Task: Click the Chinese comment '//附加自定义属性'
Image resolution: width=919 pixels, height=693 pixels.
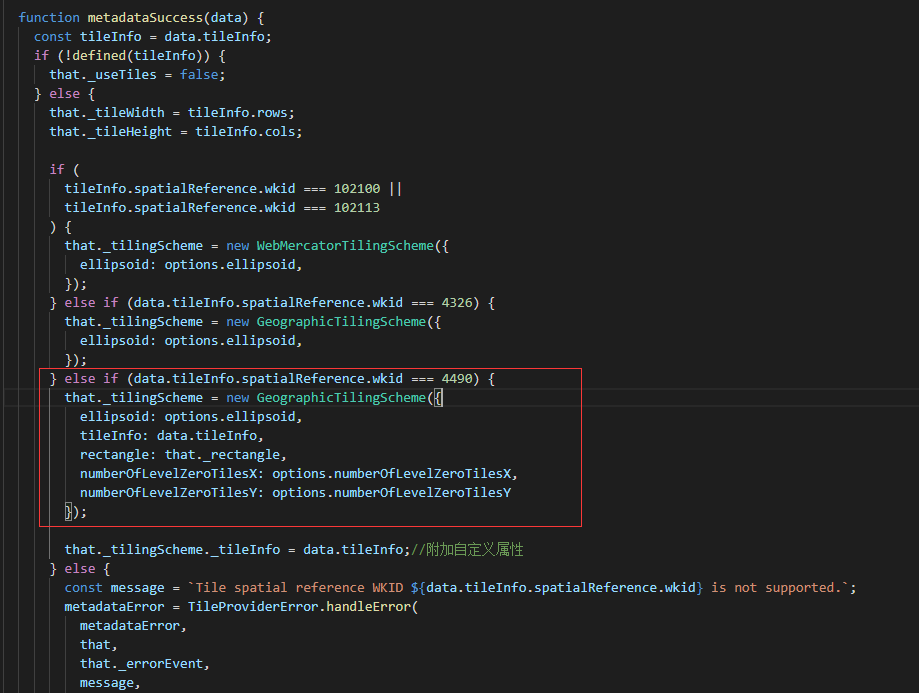Action: point(467,549)
